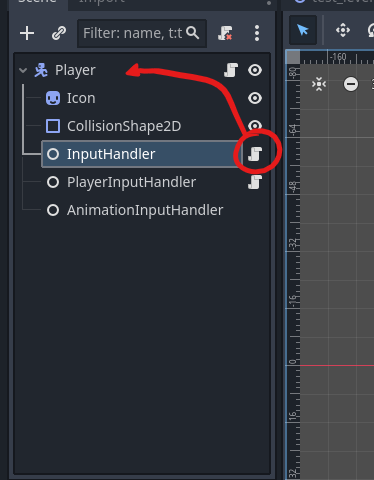
Task: Collapse the Player node tree
Action: point(23,70)
